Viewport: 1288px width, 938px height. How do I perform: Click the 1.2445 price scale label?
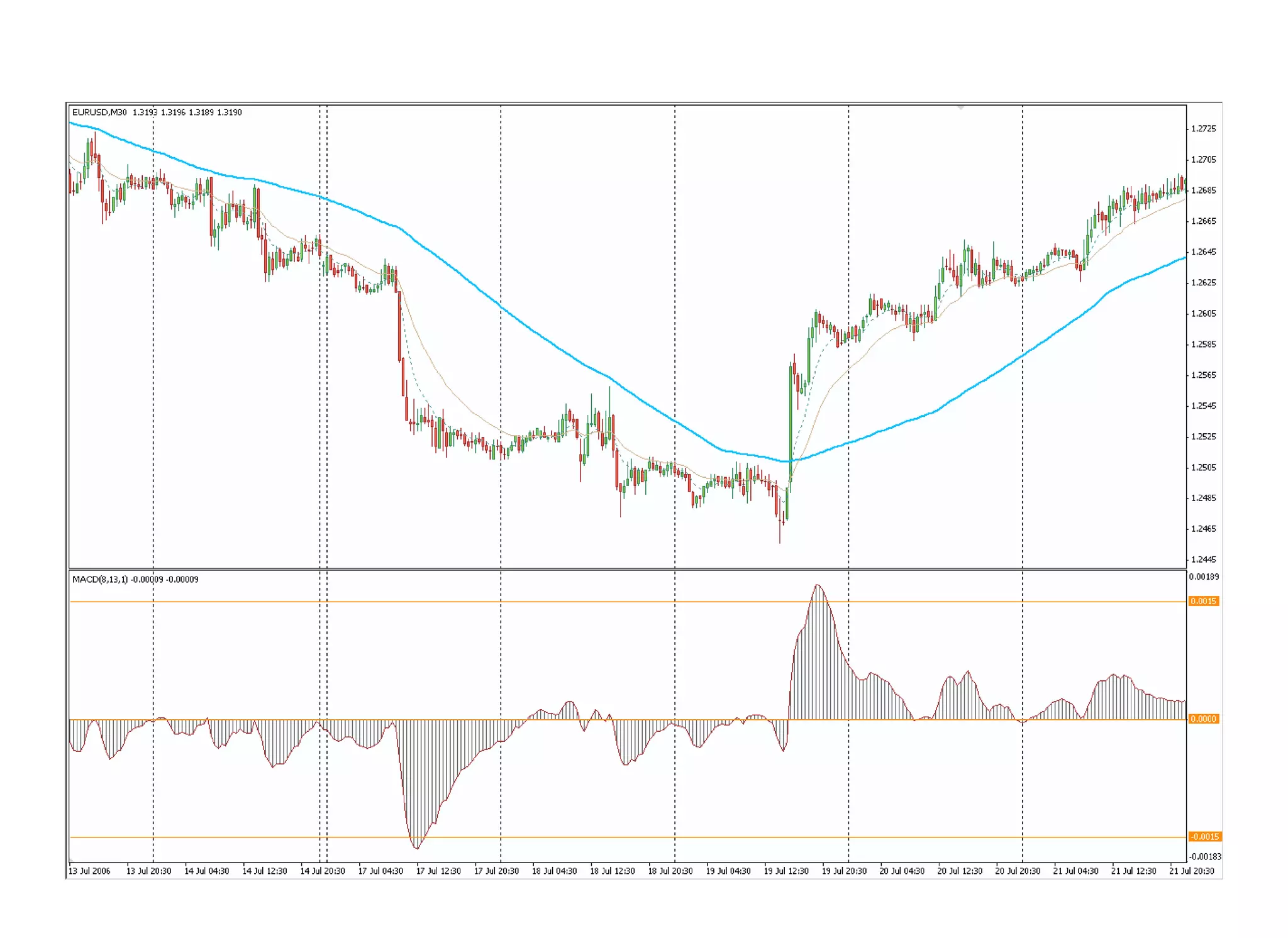click(1203, 560)
